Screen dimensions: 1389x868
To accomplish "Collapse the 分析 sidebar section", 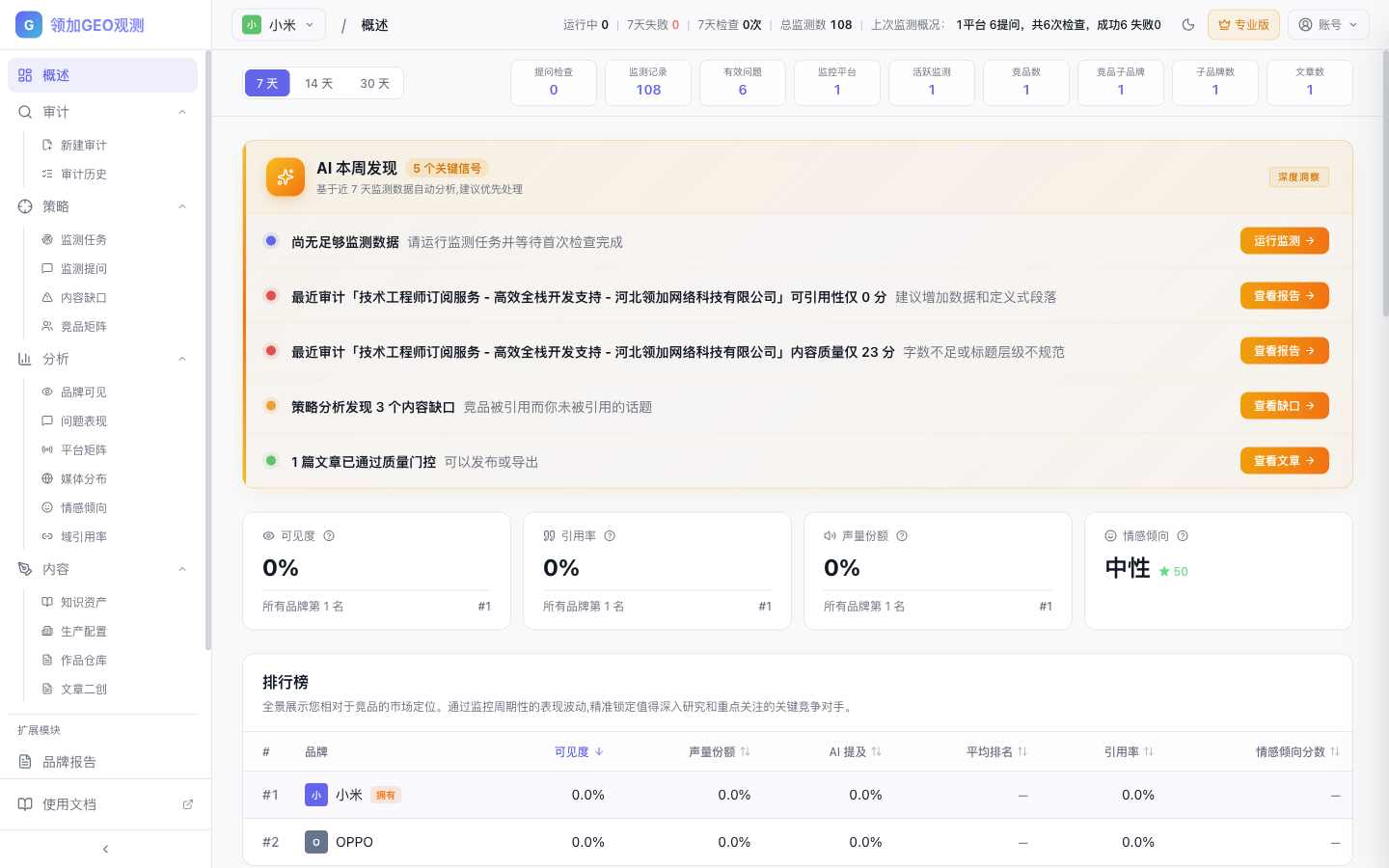I will pyautogui.click(x=182, y=359).
